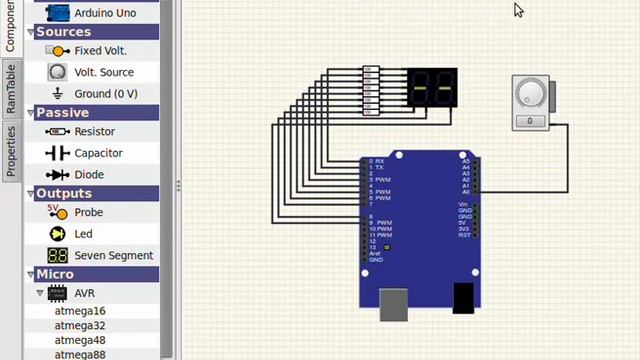640x360 pixels.
Task: Pick the Fixed Volt. source icon
Action: 58,51
